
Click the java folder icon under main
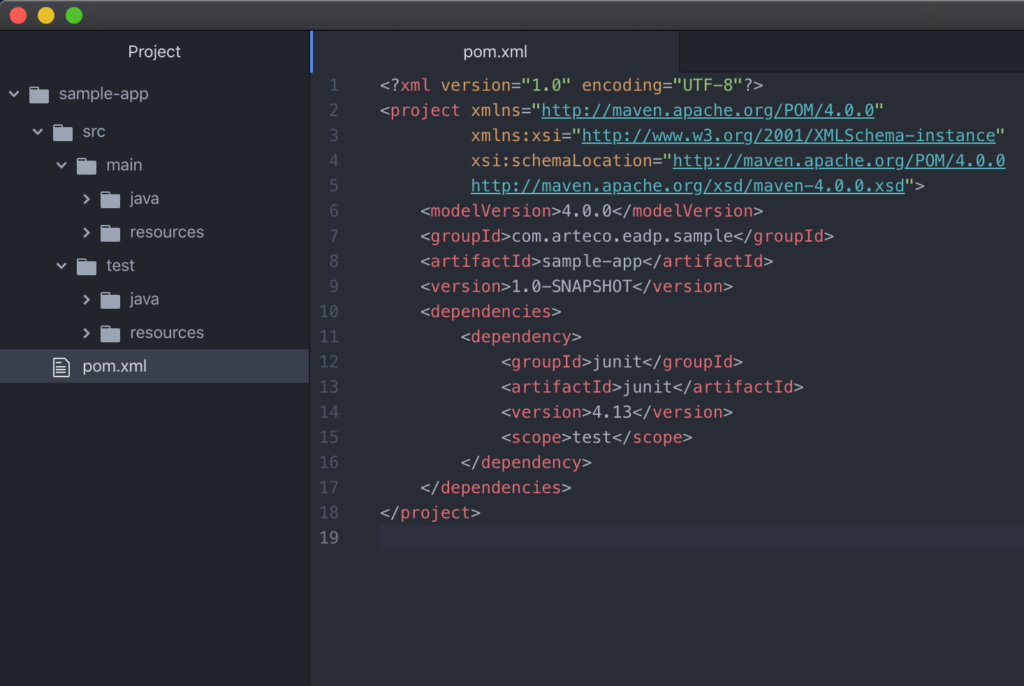click(x=110, y=200)
